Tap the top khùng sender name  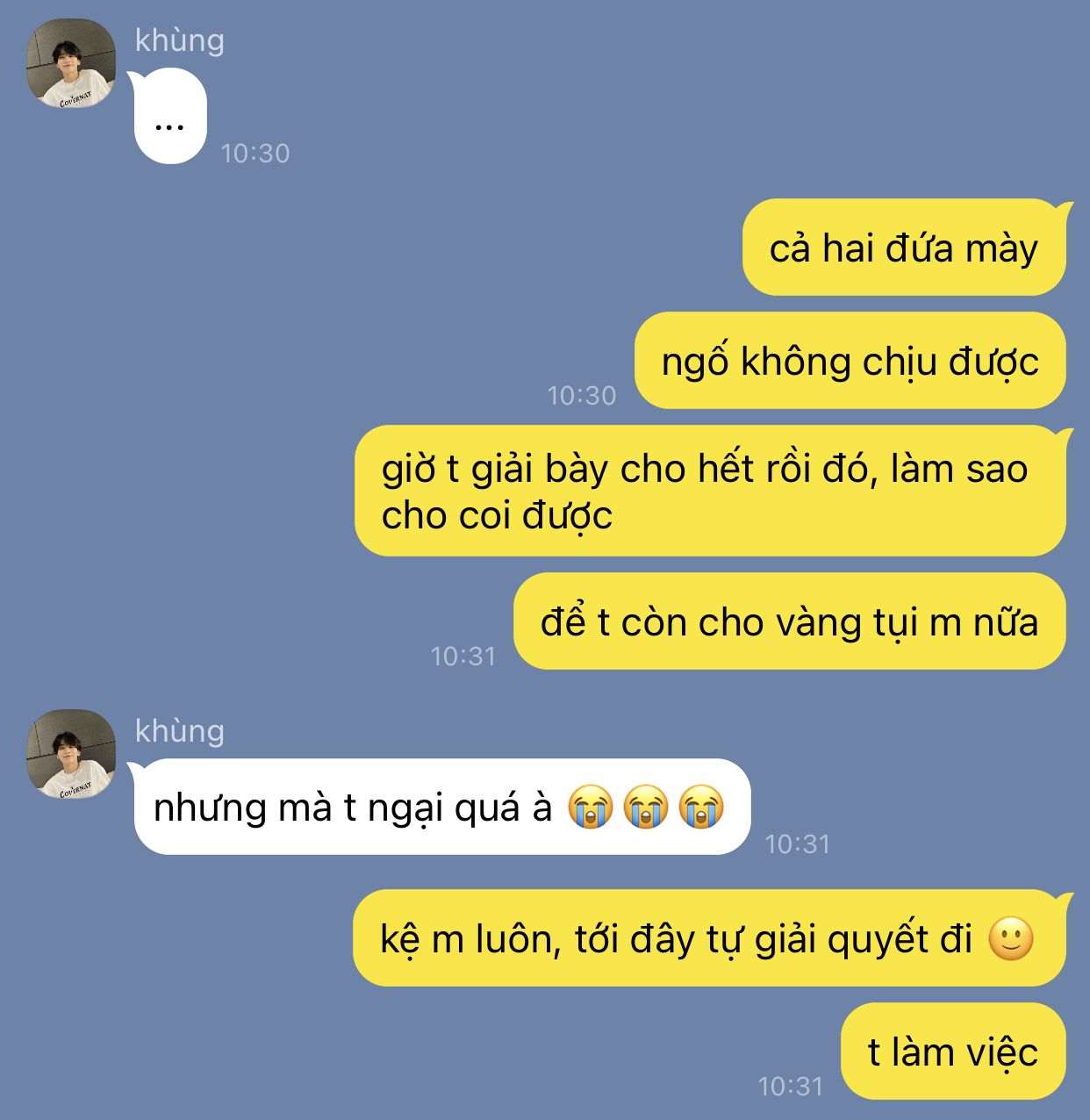pyautogui.click(x=180, y=40)
